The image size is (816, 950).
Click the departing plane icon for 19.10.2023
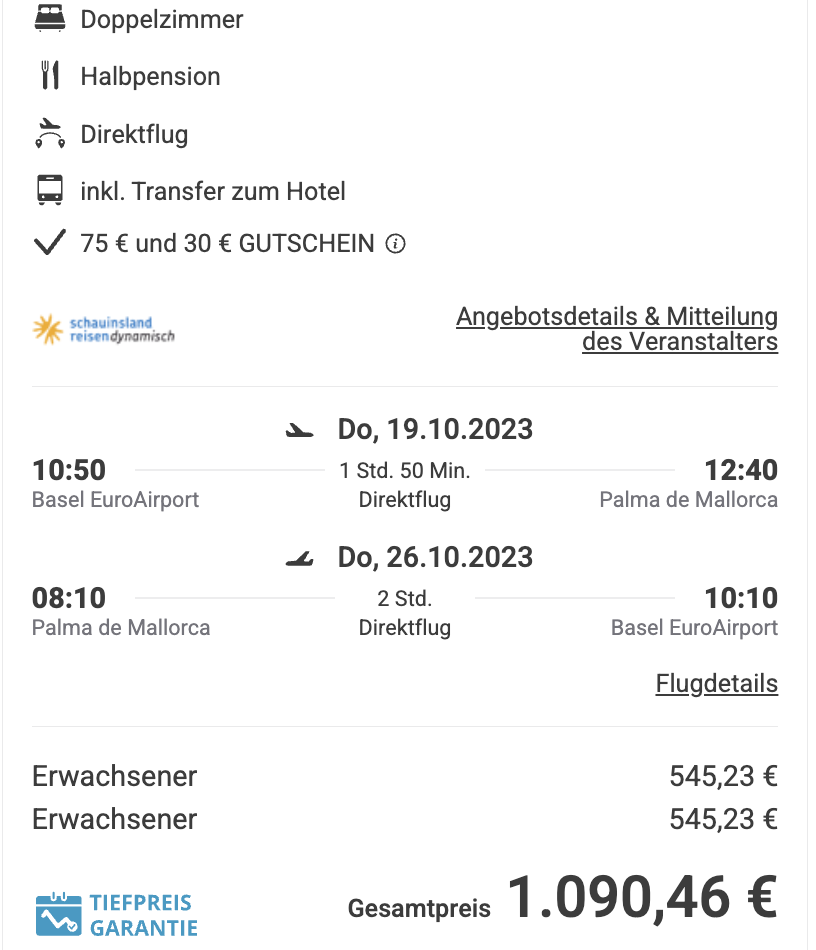[x=299, y=430]
